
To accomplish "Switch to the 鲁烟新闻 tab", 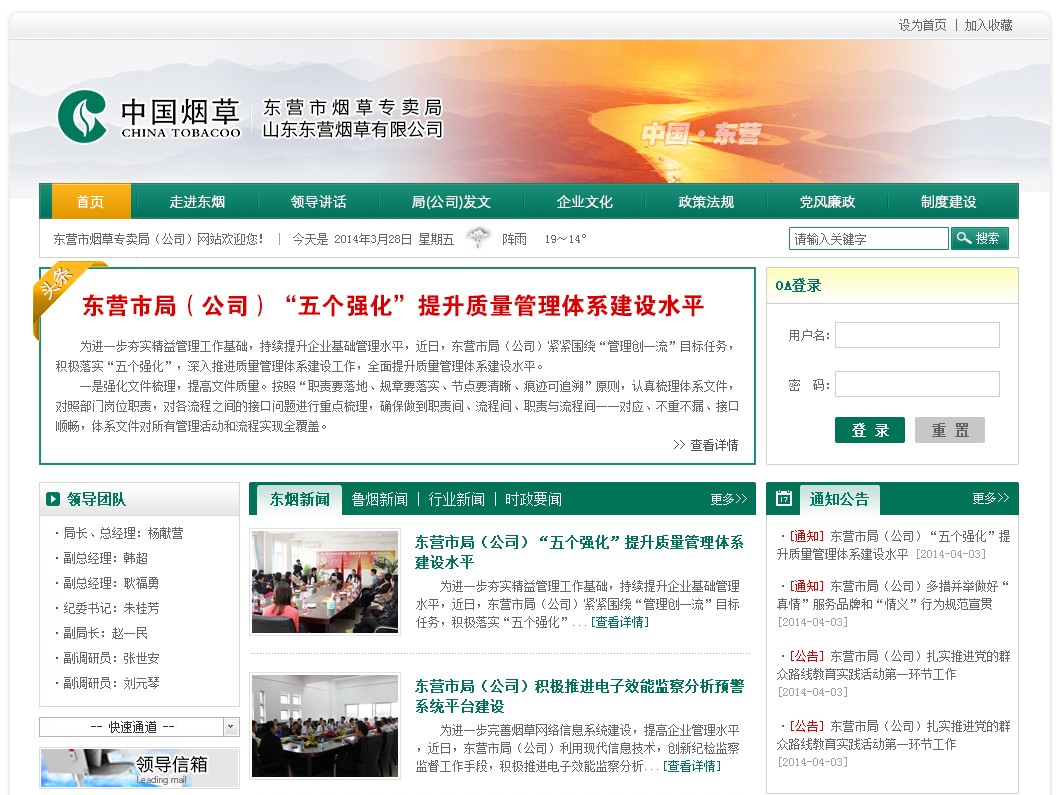I will point(381,499).
